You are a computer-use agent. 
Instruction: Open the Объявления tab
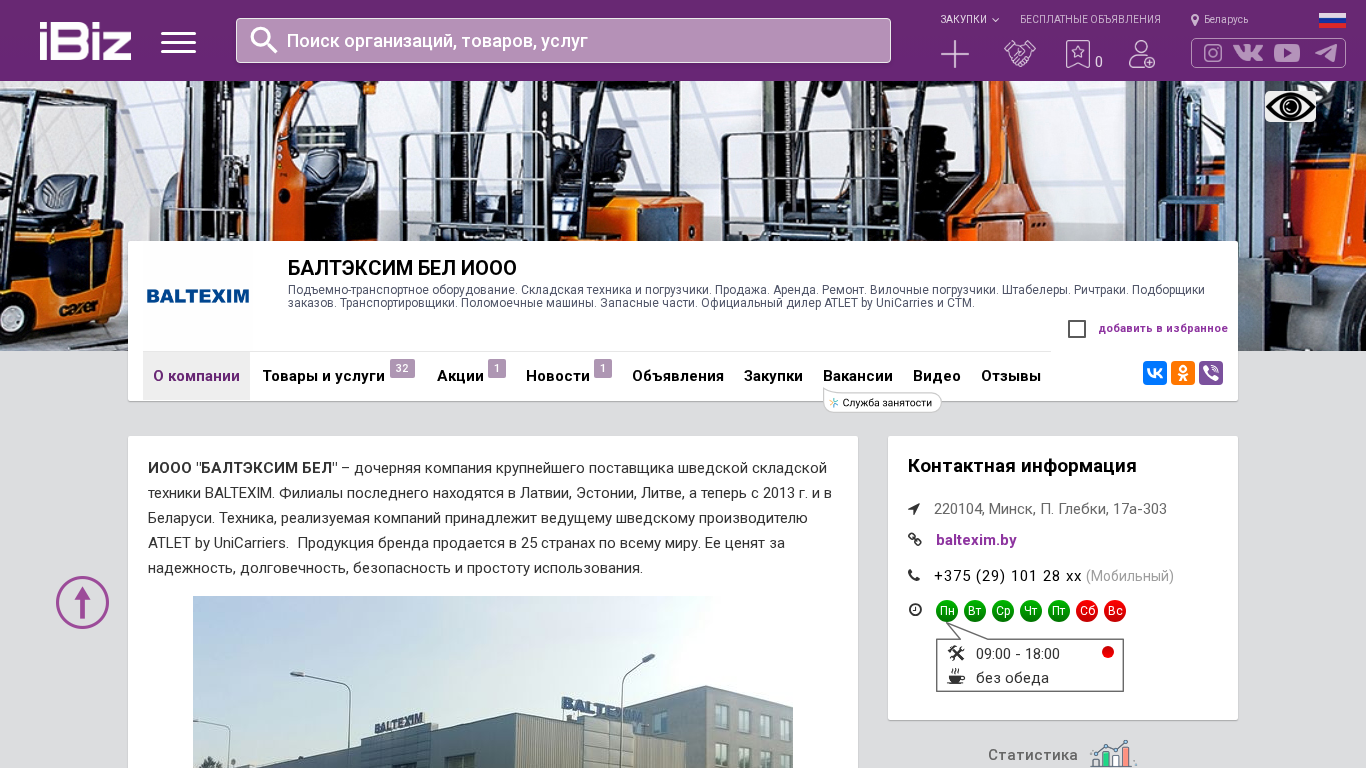[678, 376]
